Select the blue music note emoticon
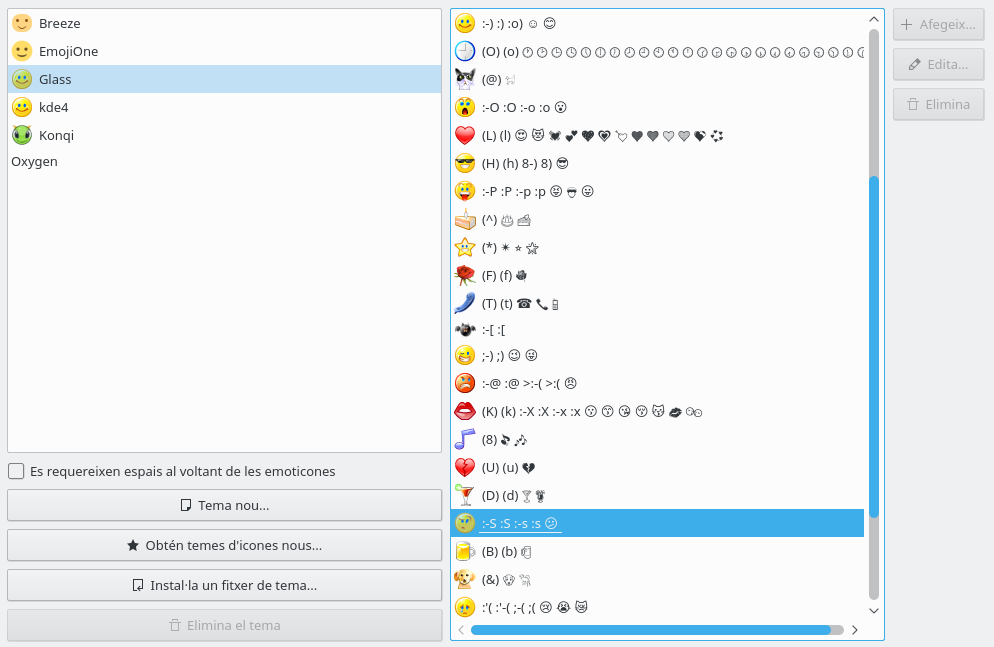 tap(465, 439)
